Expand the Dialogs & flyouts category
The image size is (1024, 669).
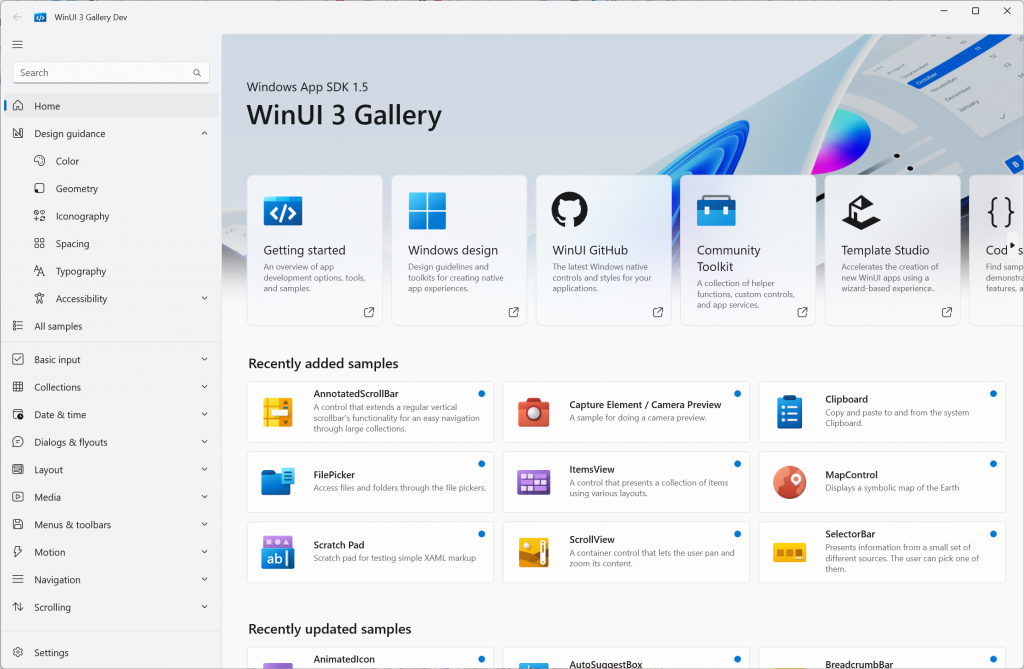click(204, 442)
